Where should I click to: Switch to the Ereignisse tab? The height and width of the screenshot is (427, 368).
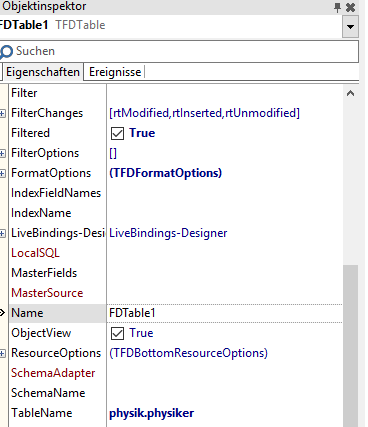pos(115,72)
